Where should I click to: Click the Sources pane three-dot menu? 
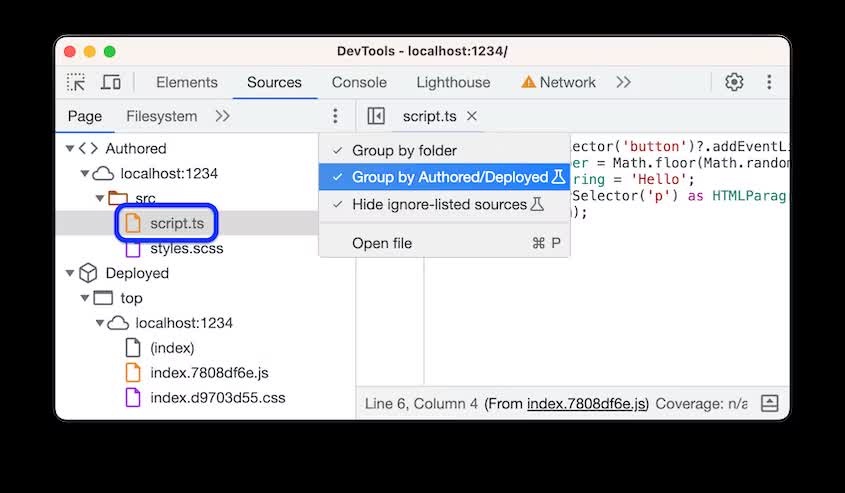point(336,116)
